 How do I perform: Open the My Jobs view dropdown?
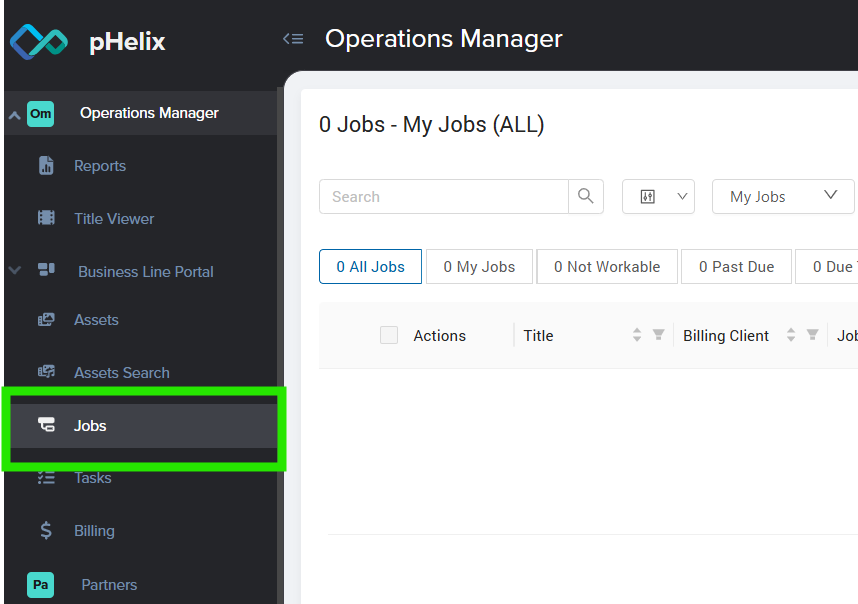783,196
